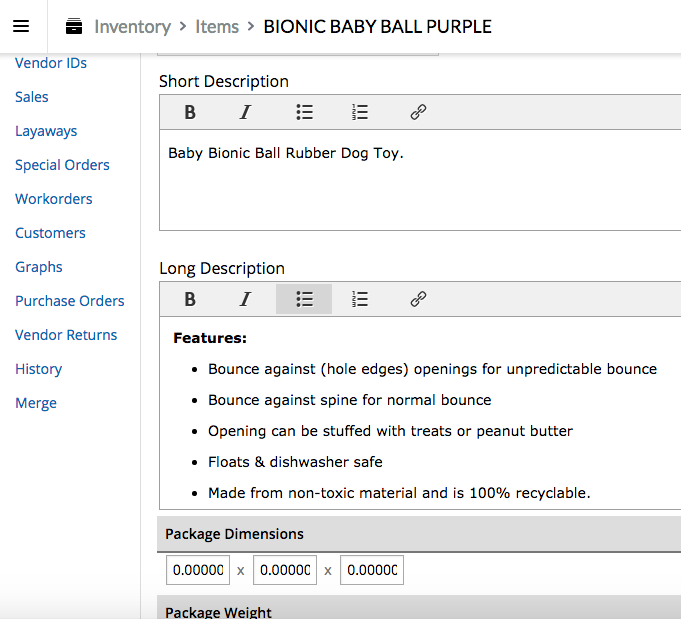The height and width of the screenshot is (619, 681).
Task: Toggle bold in Long Description editor
Action: point(190,299)
